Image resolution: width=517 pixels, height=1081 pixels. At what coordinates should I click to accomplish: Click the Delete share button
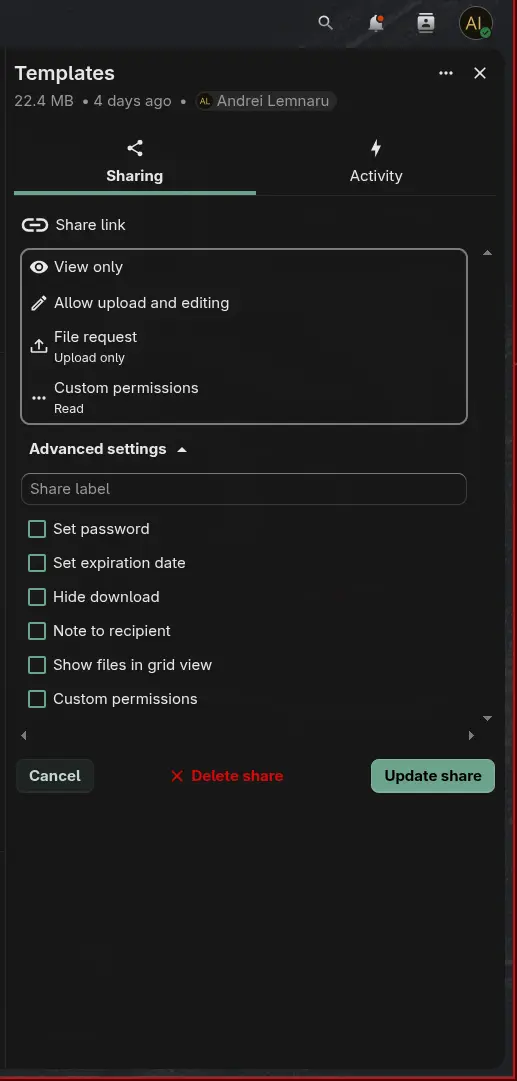(x=227, y=776)
